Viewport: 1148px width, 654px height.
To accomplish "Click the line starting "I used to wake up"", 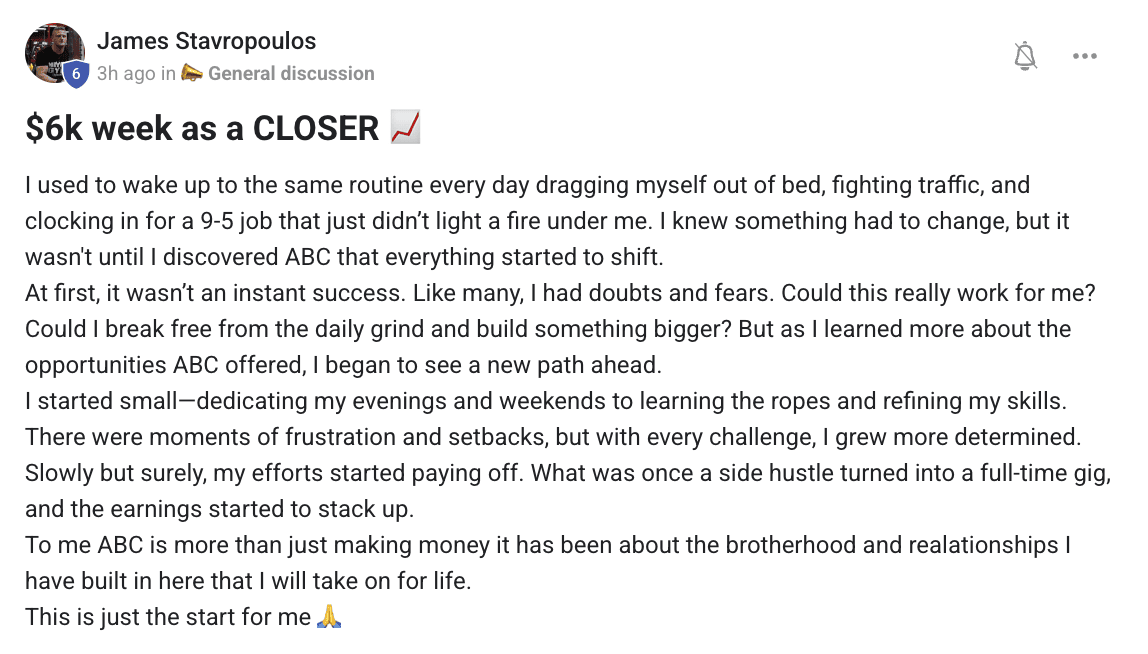I will click(x=527, y=185).
